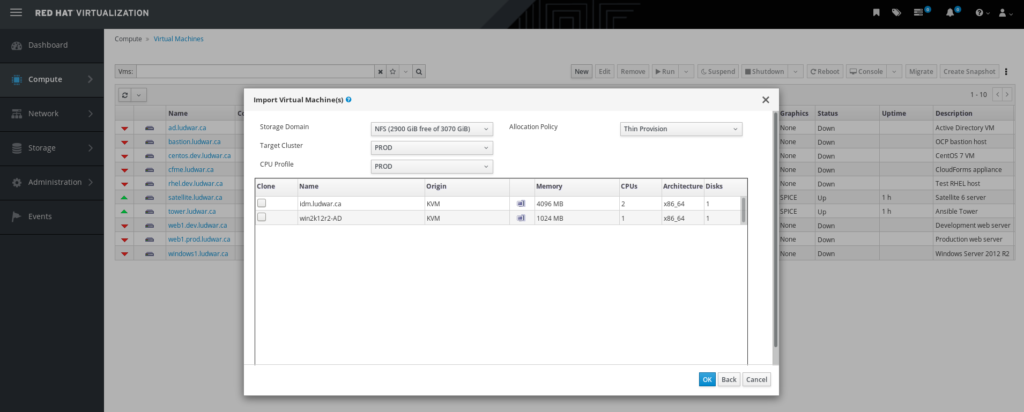Click OK to import the VMs
1024x412 pixels.
point(707,379)
